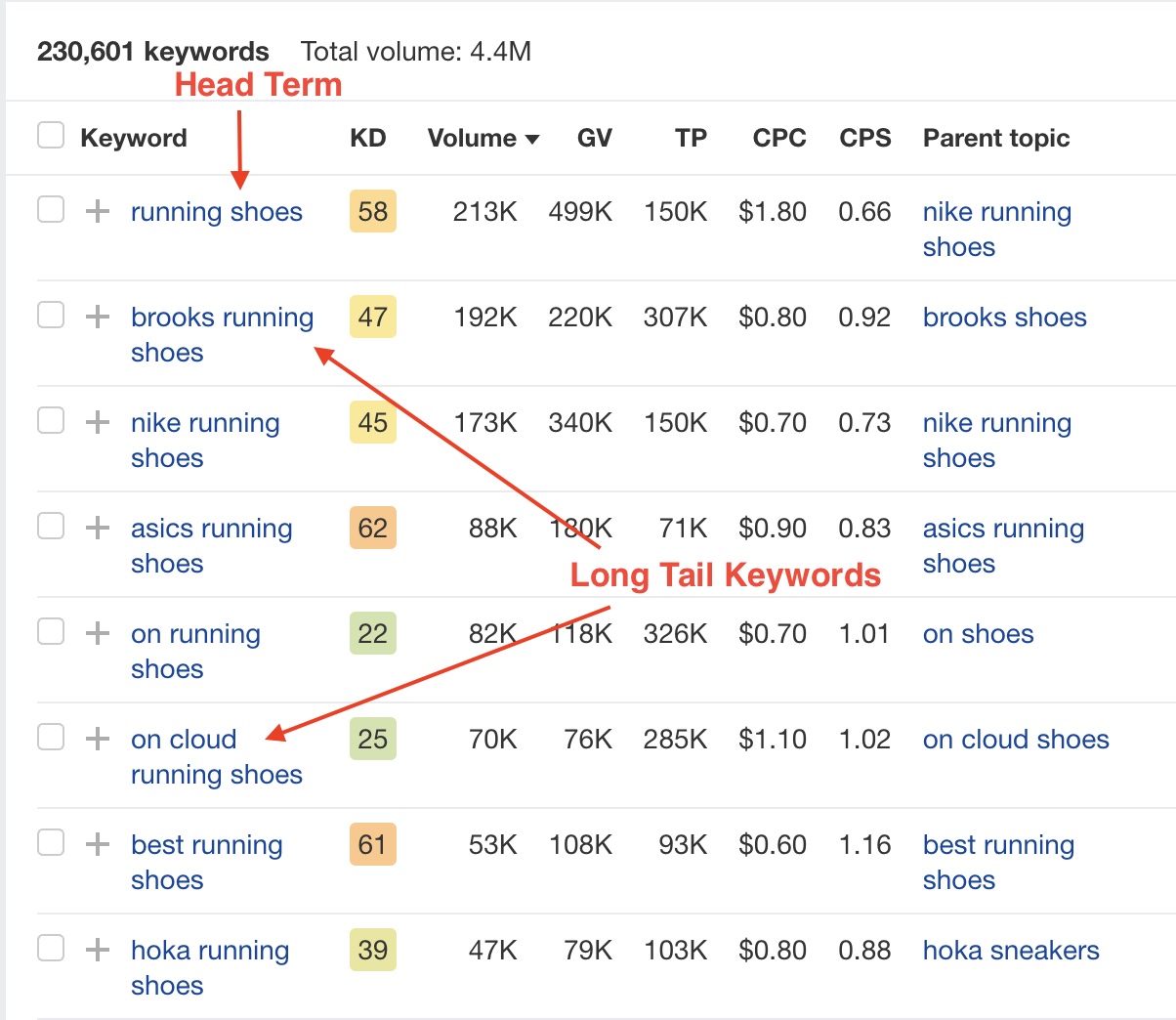Select the brooks running shoes row checkbox
Screen dimensions: 1176x1020
tap(51, 315)
